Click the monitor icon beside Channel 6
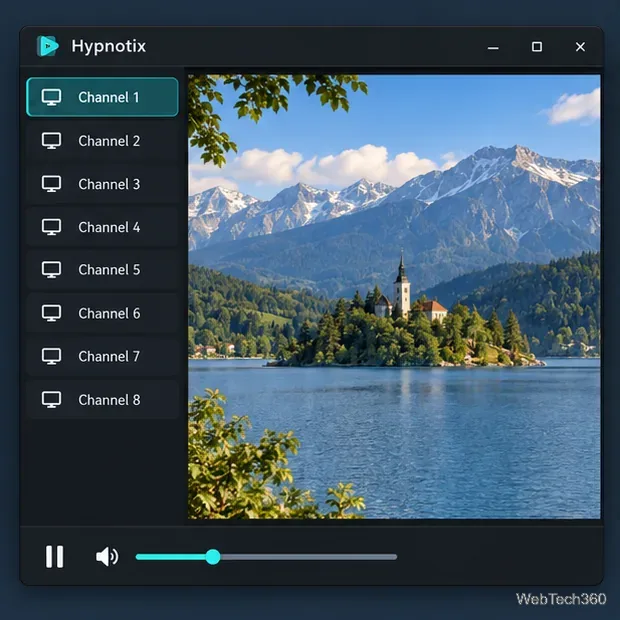Screen dimensions: 620x620 (x=51, y=313)
